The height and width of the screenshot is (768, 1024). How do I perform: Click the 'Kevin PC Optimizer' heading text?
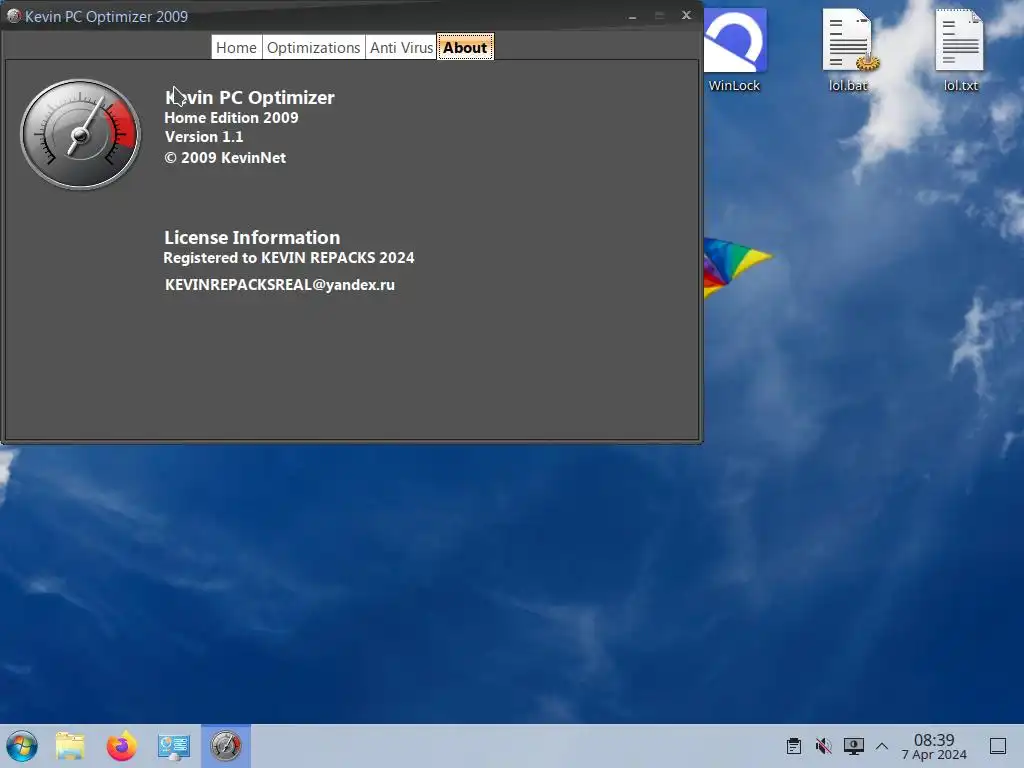point(249,97)
